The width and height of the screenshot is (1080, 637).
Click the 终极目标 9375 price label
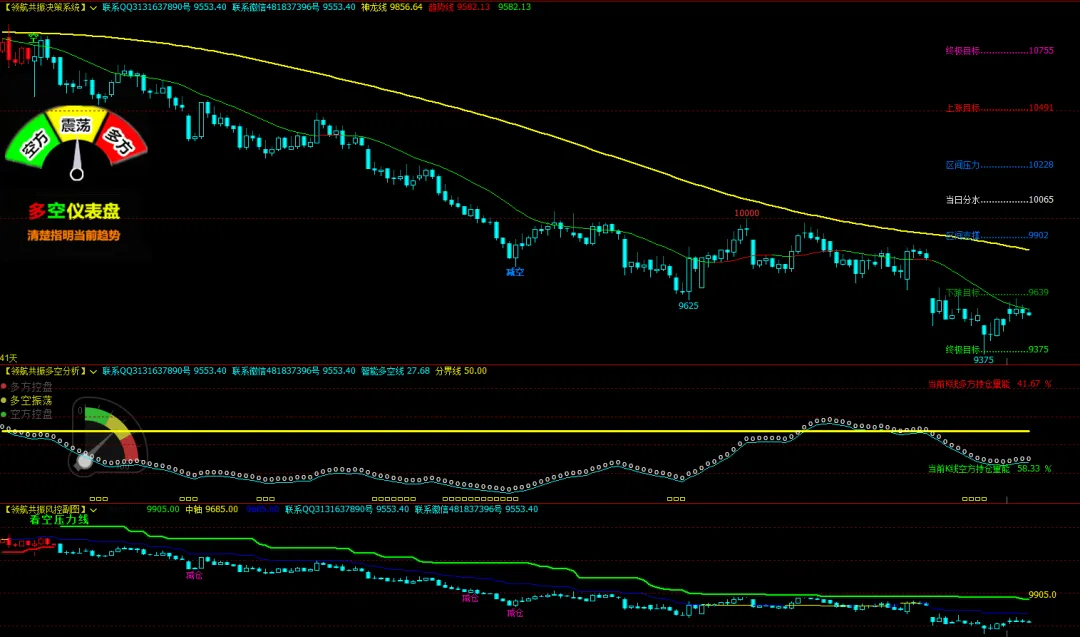997,350
